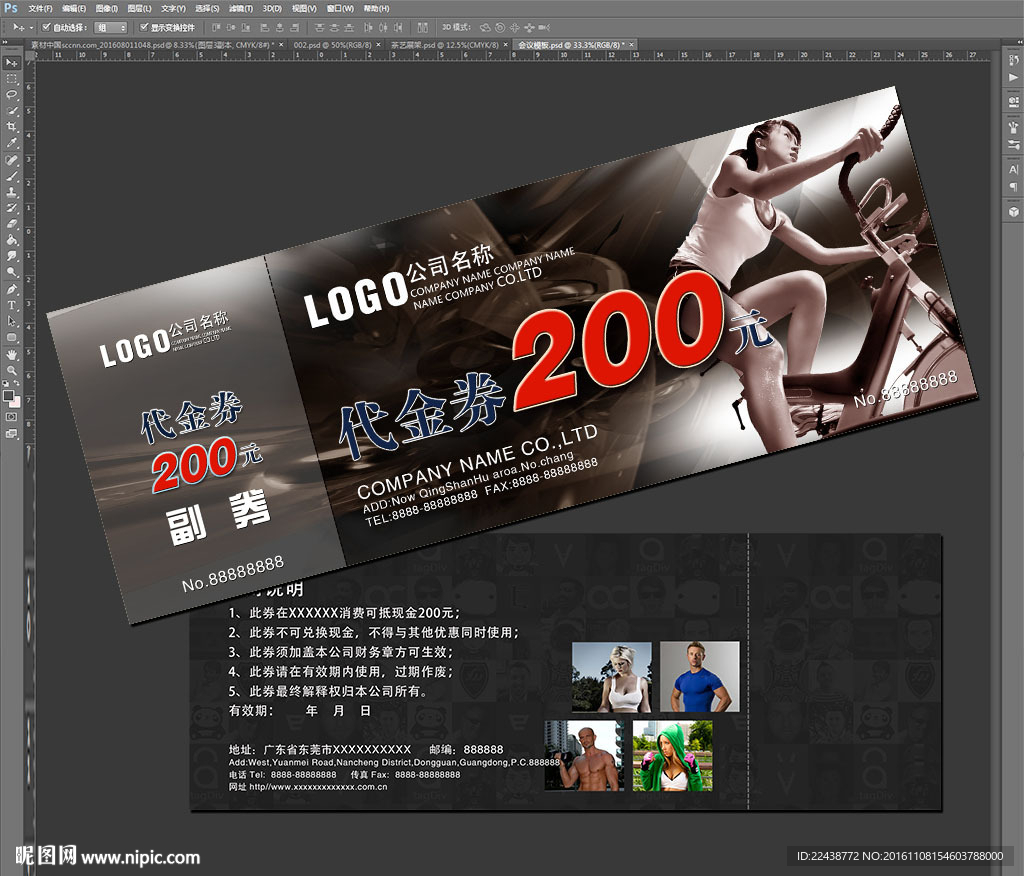Open the 窗口(W) menu
The image size is (1024, 876).
340,8
